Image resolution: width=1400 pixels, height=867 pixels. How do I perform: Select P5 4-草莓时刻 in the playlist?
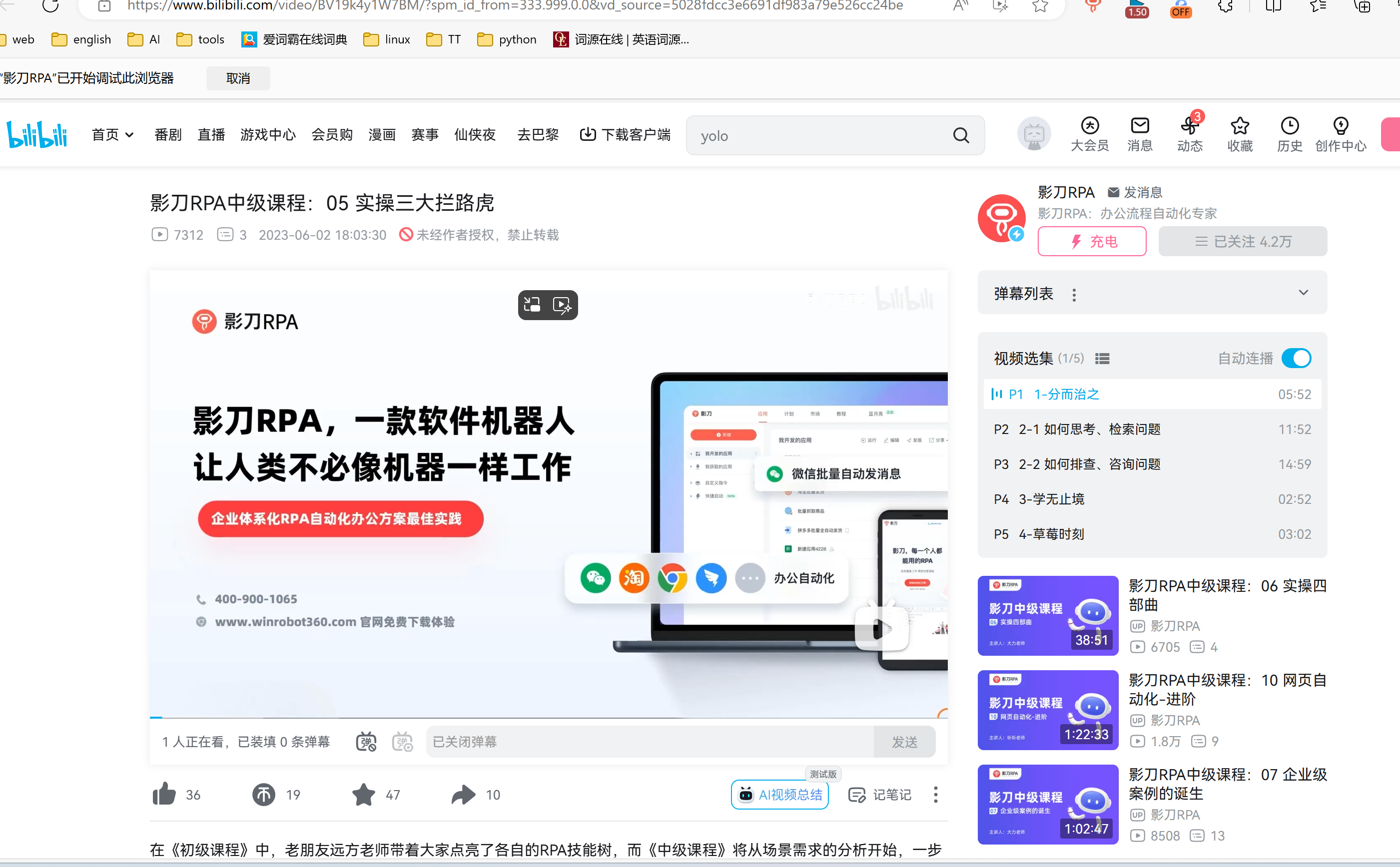point(1152,534)
